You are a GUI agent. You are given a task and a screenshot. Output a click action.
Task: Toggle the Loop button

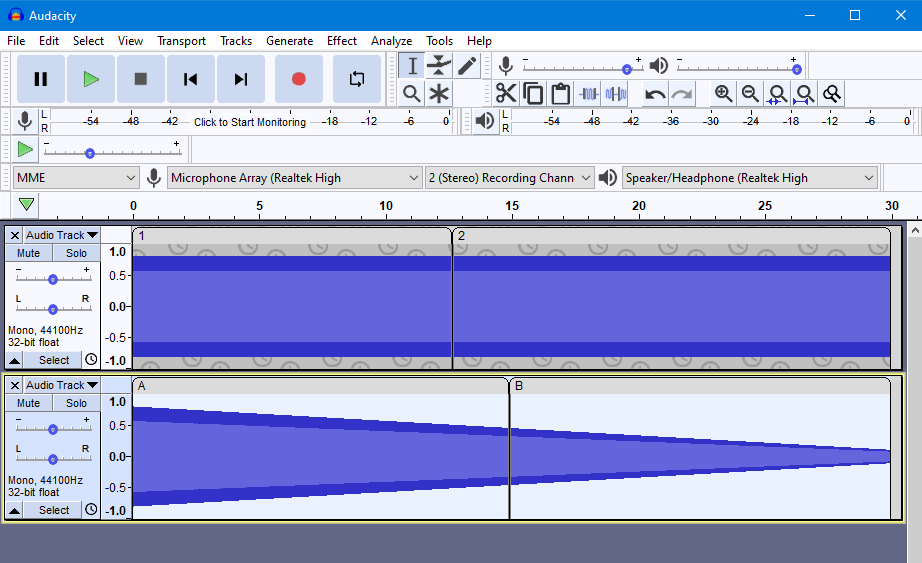point(357,79)
